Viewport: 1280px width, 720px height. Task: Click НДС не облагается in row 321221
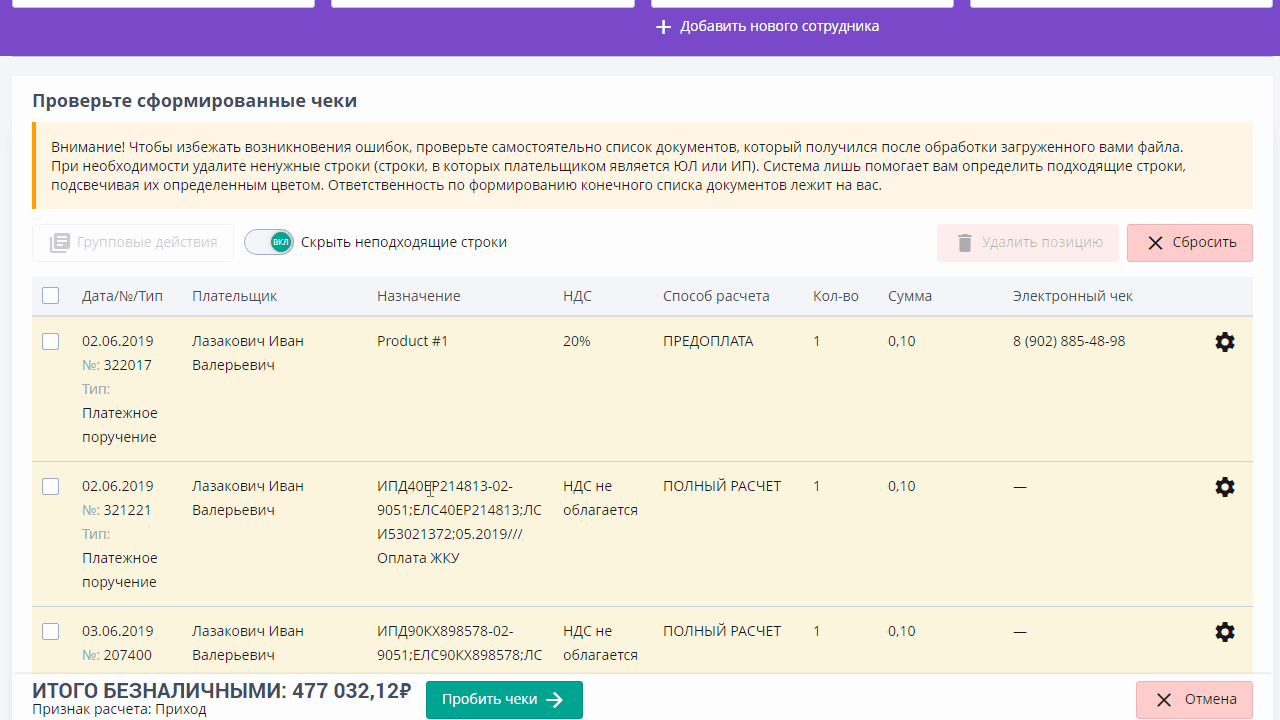pyautogui.click(x=600, y=498)
